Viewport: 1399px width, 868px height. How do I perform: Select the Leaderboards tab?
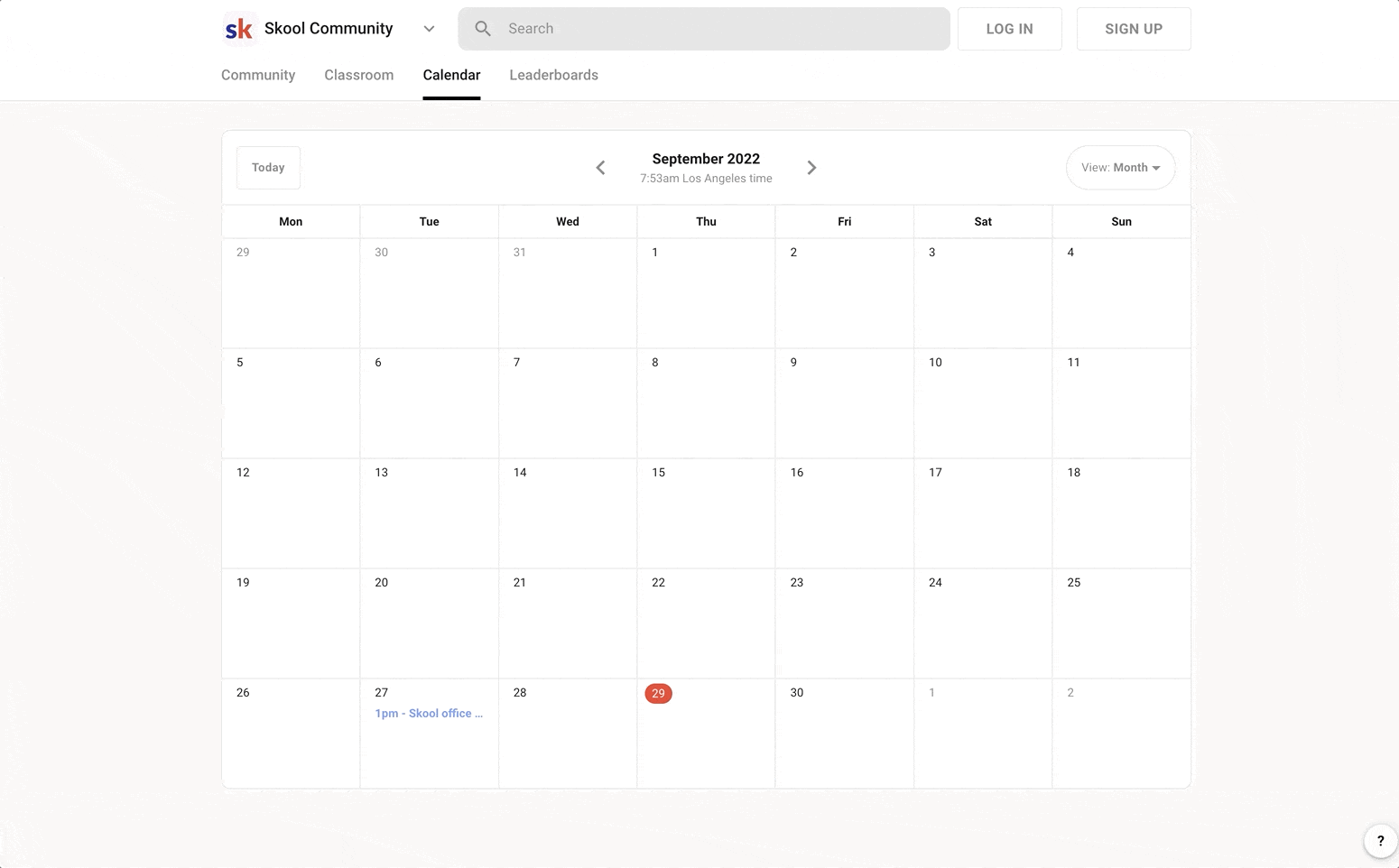pos(553,75)
